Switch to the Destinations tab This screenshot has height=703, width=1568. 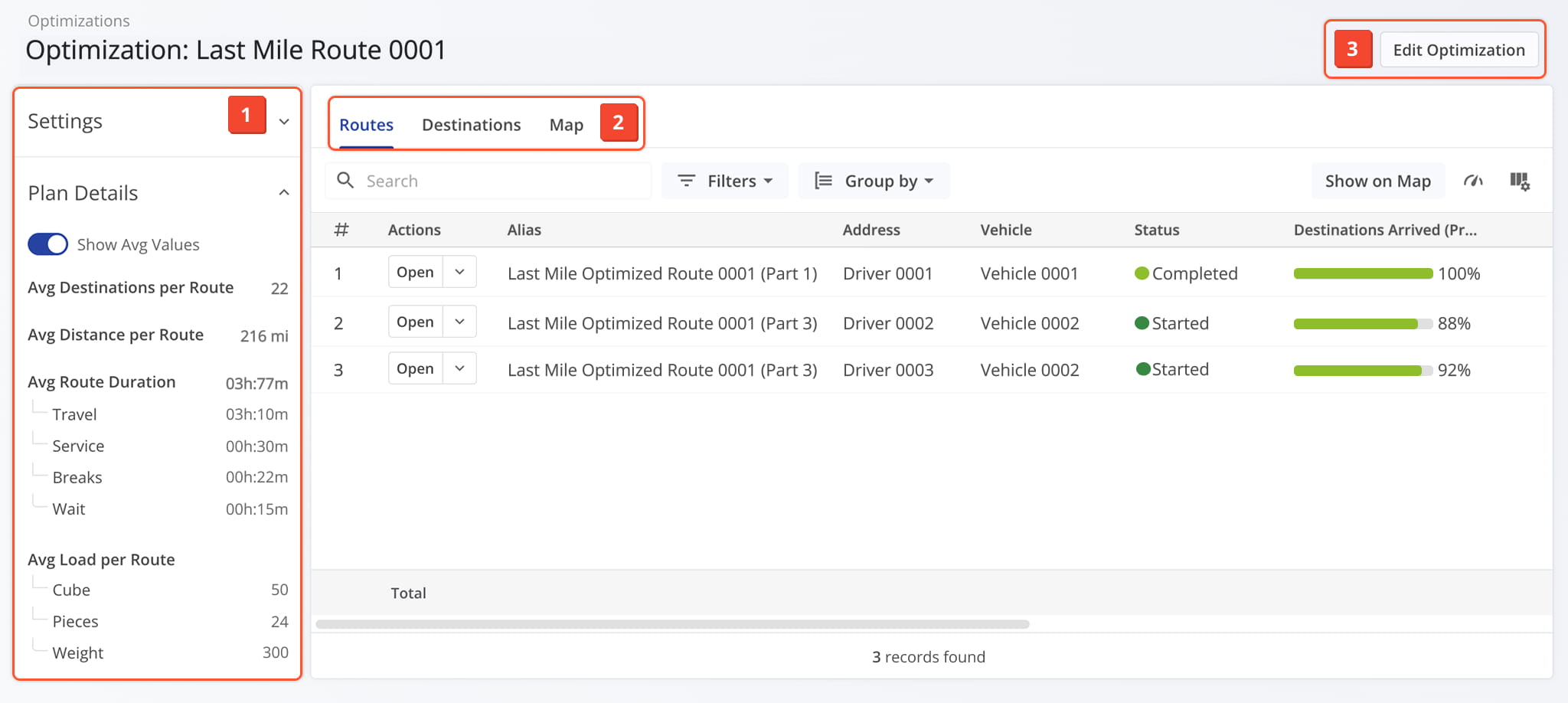point(471,125)
